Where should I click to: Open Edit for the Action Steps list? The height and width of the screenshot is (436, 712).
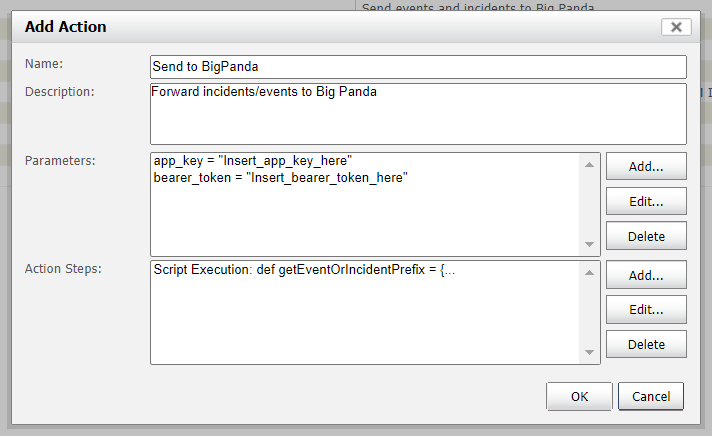pyautogui.click(x=646, y=310)
